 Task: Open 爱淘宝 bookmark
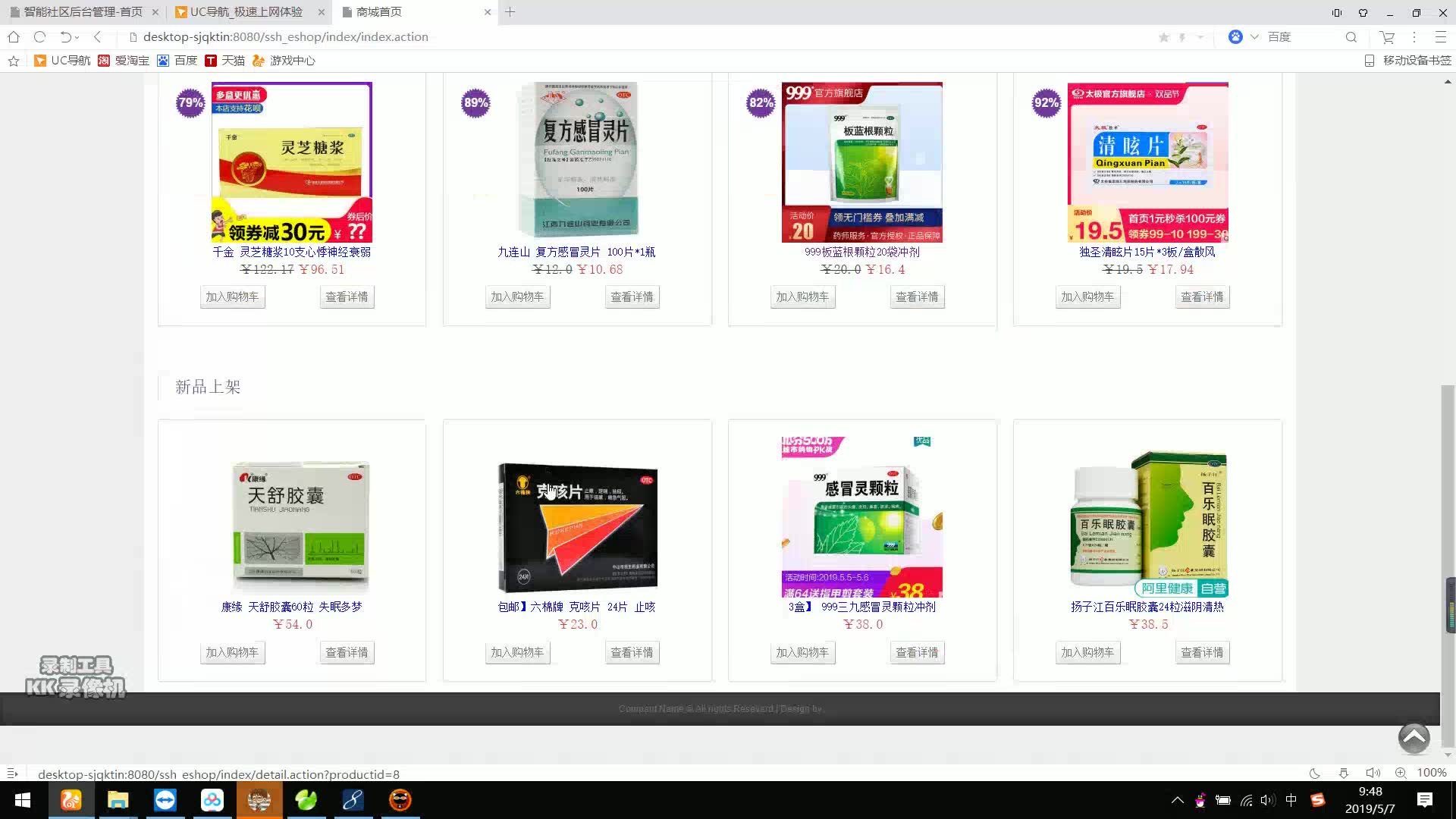click(124, 61)
